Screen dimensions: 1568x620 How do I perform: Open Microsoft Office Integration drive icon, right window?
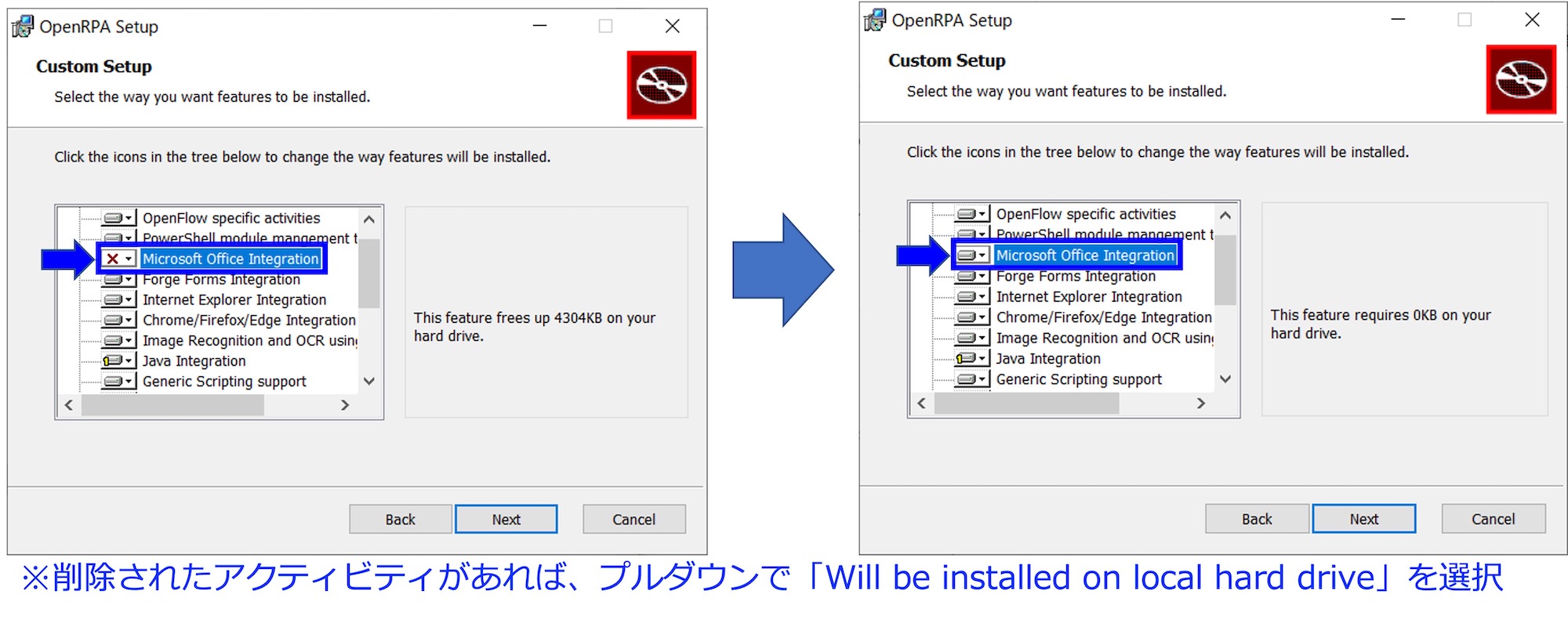click(x=972, y=255)
